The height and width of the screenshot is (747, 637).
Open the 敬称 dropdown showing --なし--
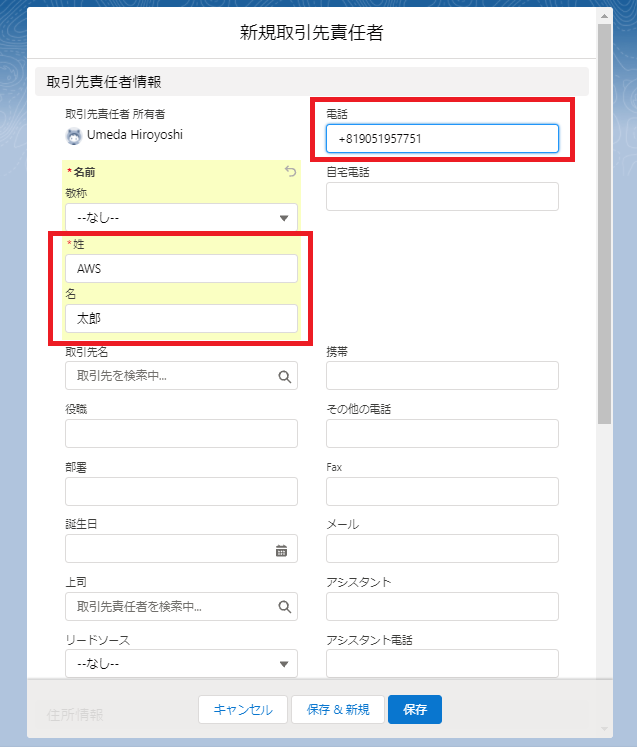(x=182, y=218)
